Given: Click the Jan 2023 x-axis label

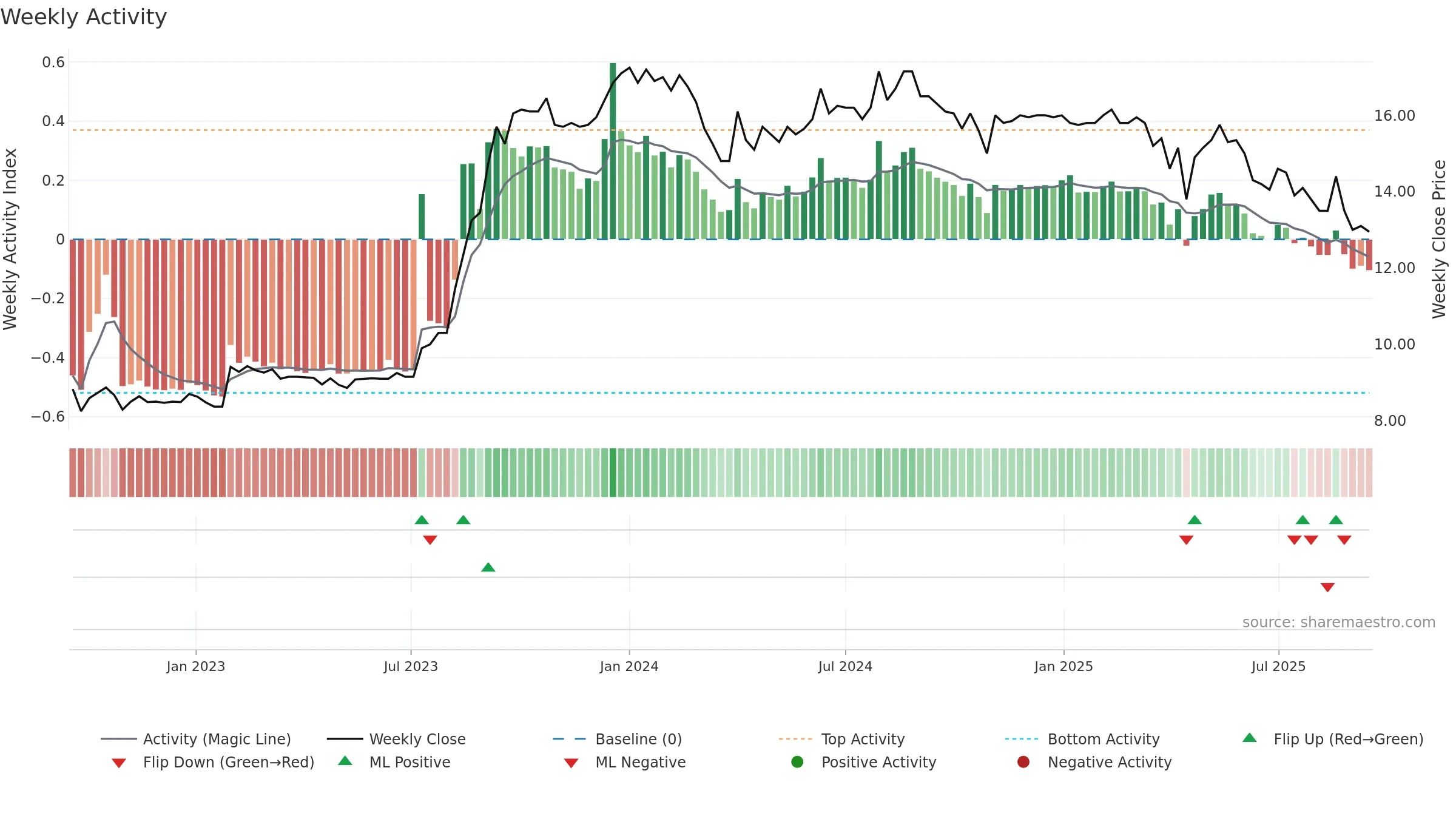Looking at the screenshot, I should pos(196,666).
